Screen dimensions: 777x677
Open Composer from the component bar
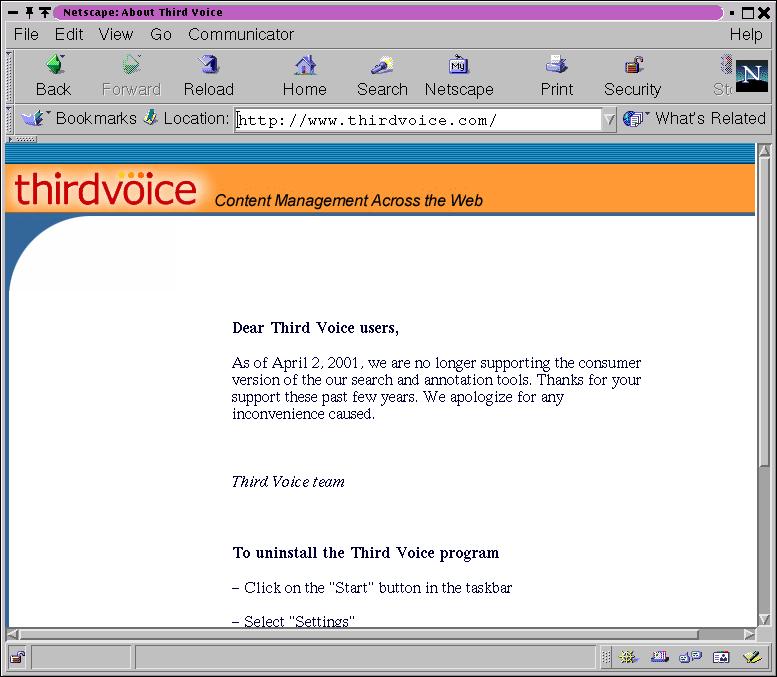[752, 657]
